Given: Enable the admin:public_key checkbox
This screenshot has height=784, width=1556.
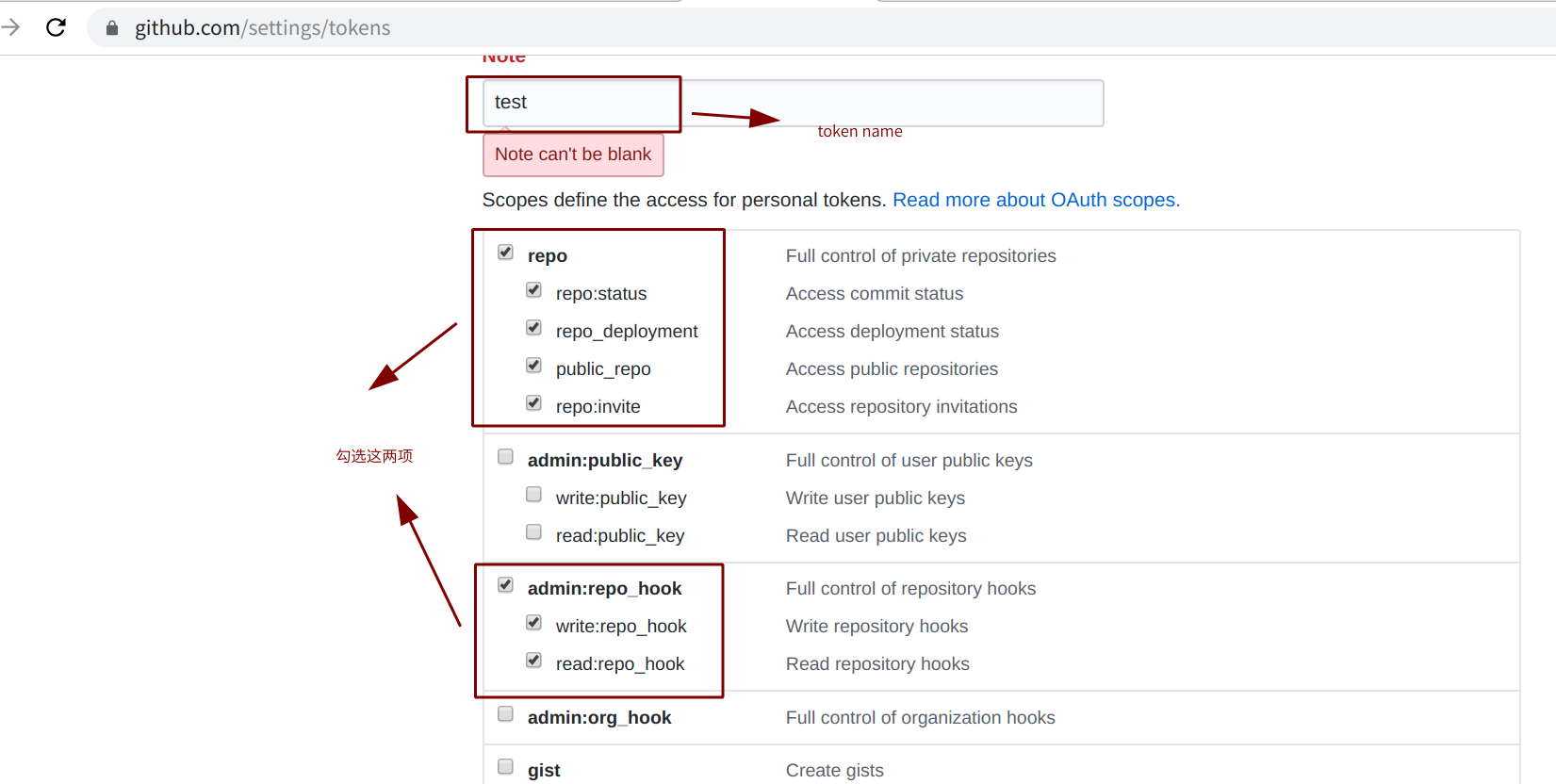Looking at the screenshot, I should coord(506,457).
